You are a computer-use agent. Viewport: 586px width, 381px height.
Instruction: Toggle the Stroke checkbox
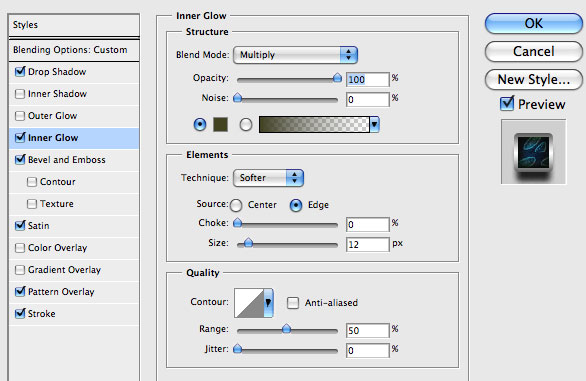coord(20,313)
